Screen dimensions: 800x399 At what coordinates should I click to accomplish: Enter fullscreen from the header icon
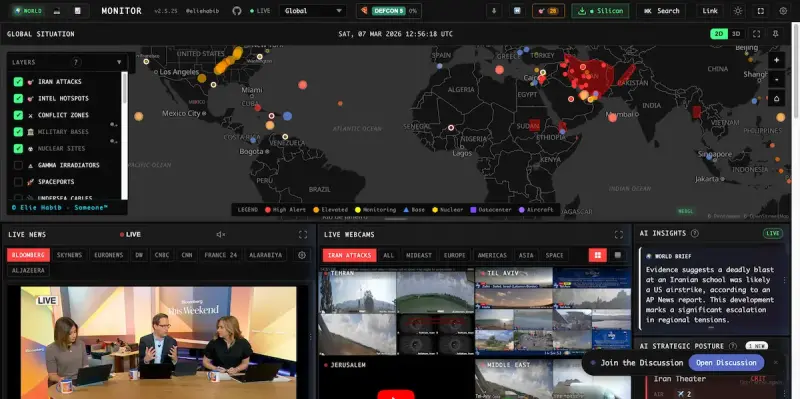click(x=761, y=11)
